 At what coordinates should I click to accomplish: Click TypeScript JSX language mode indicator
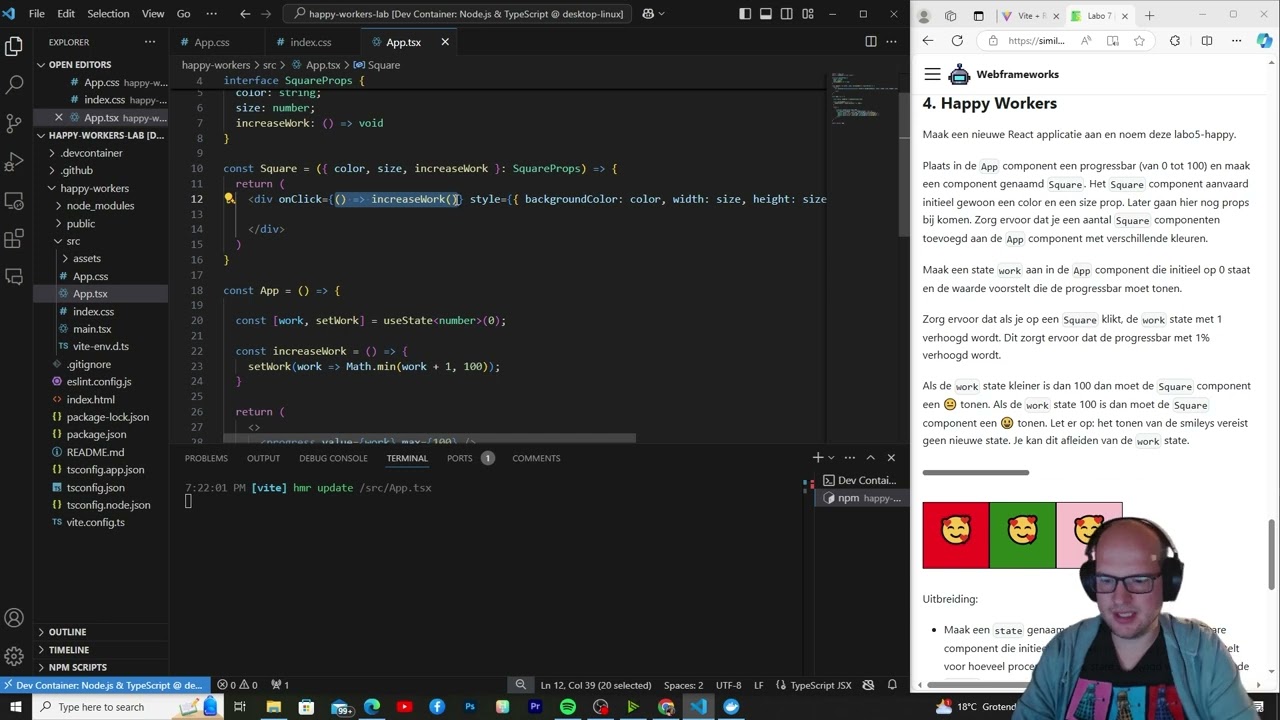[x=820, y=685]
